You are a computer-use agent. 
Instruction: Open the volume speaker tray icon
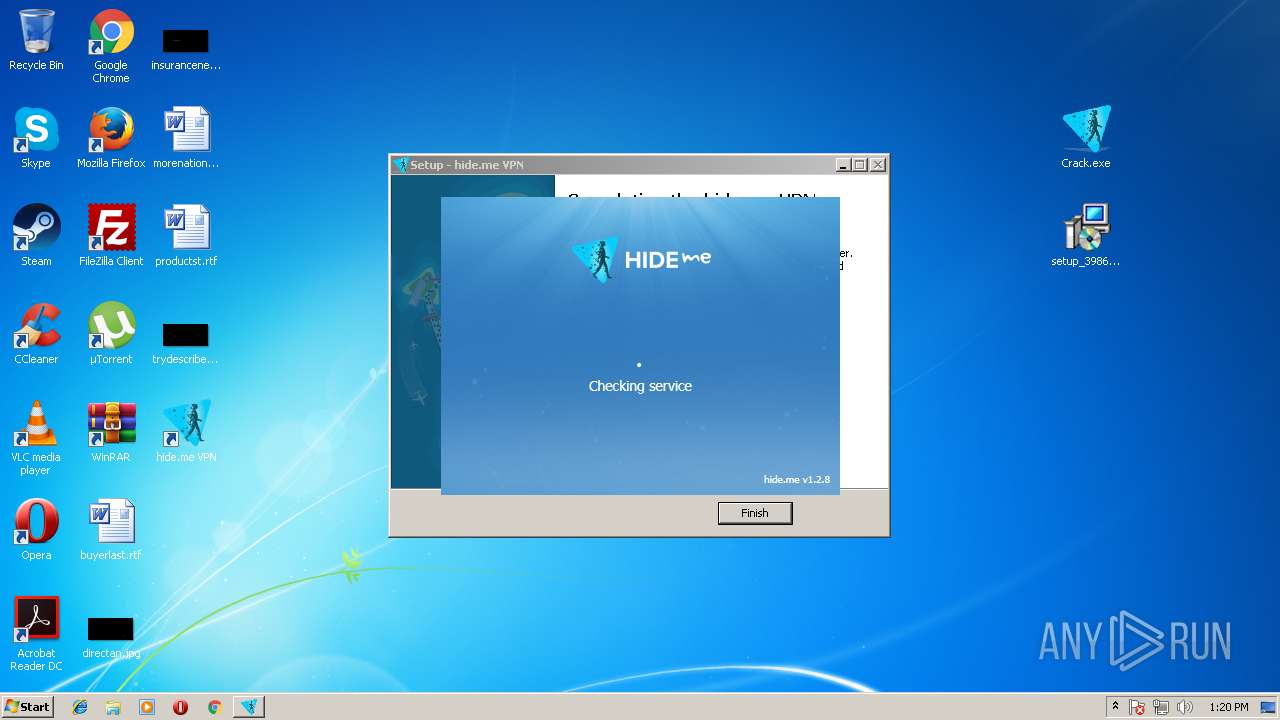tap(1185, 707)
